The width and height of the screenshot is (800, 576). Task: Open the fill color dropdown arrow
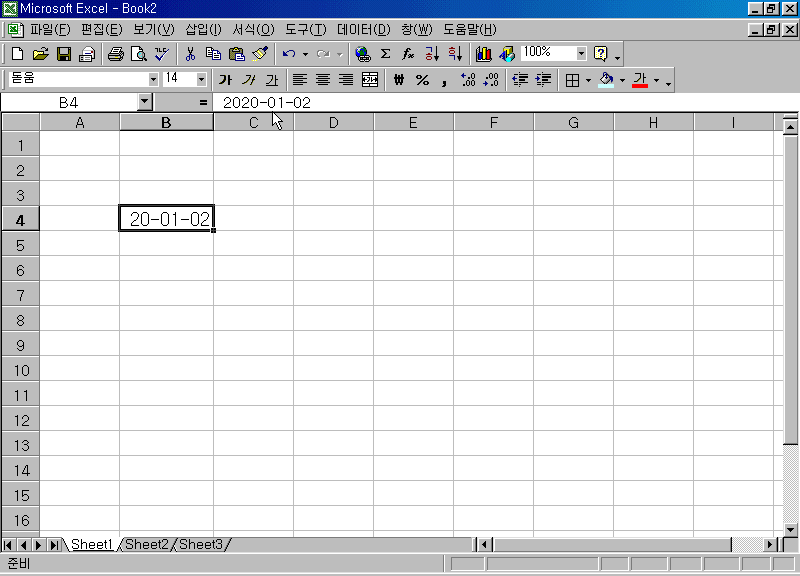622,80
